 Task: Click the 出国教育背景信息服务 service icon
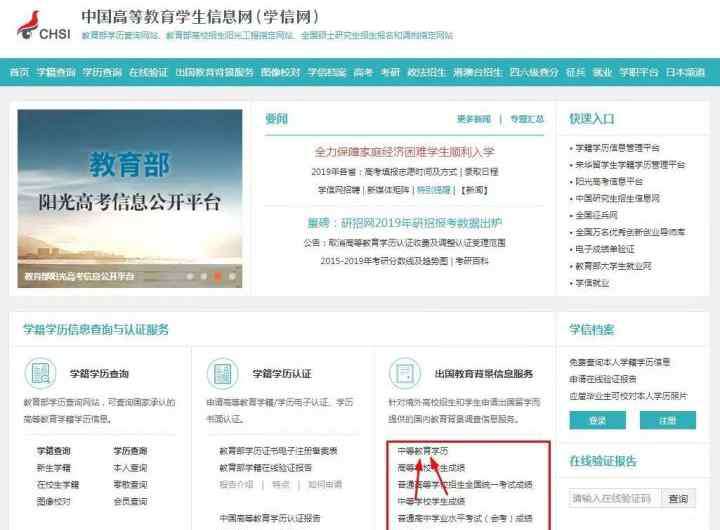(x=405, y=373)
